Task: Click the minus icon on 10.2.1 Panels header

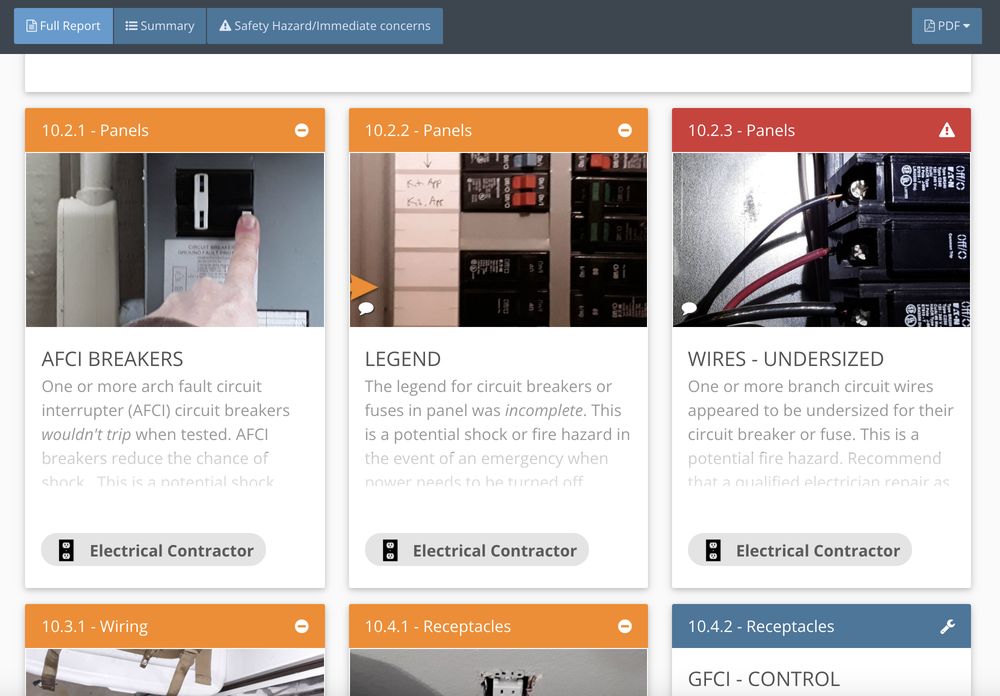Action: pyautogui.click(x=302, y=130)
